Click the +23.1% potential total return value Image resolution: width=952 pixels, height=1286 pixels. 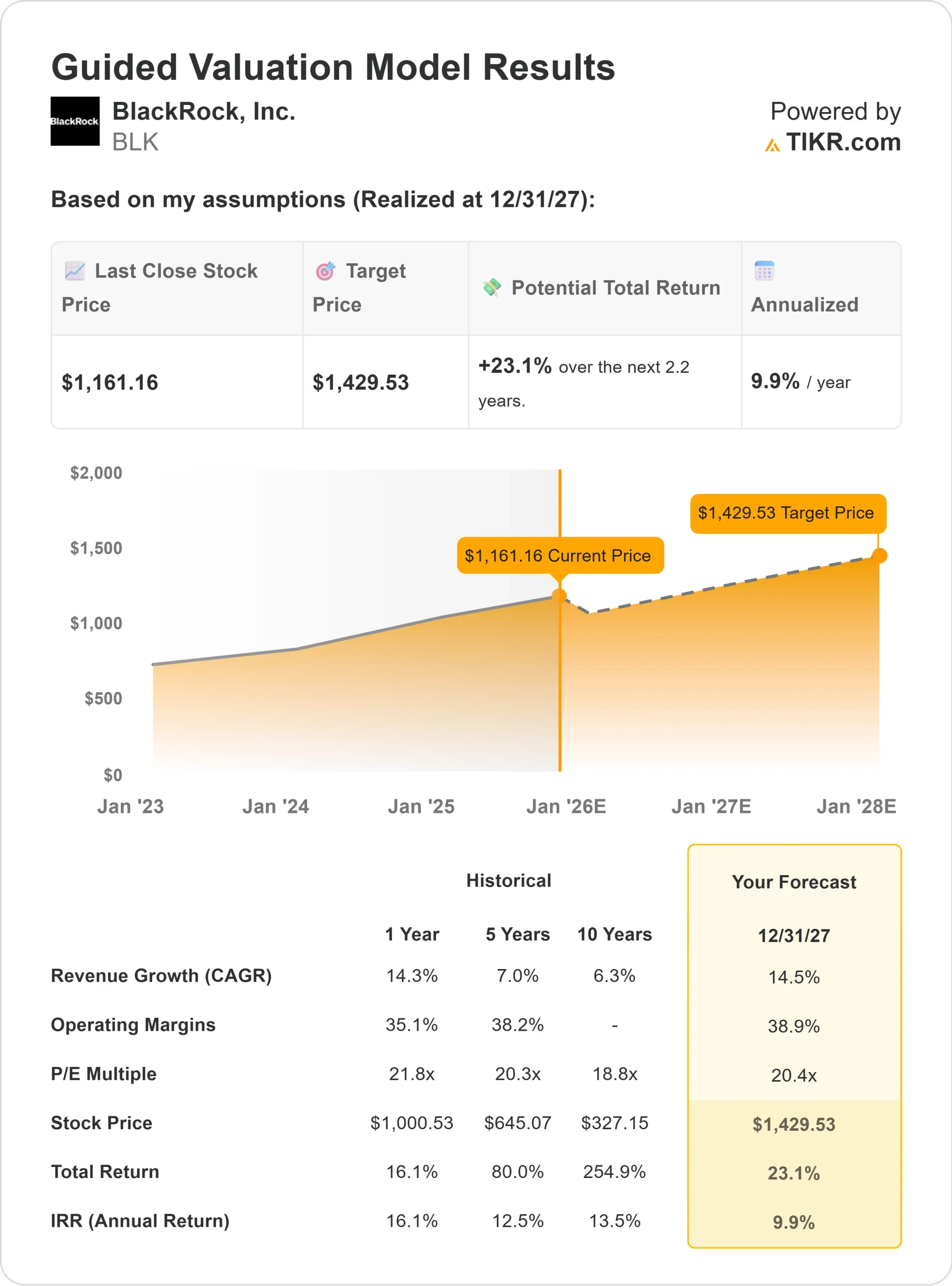pos(514,366)
